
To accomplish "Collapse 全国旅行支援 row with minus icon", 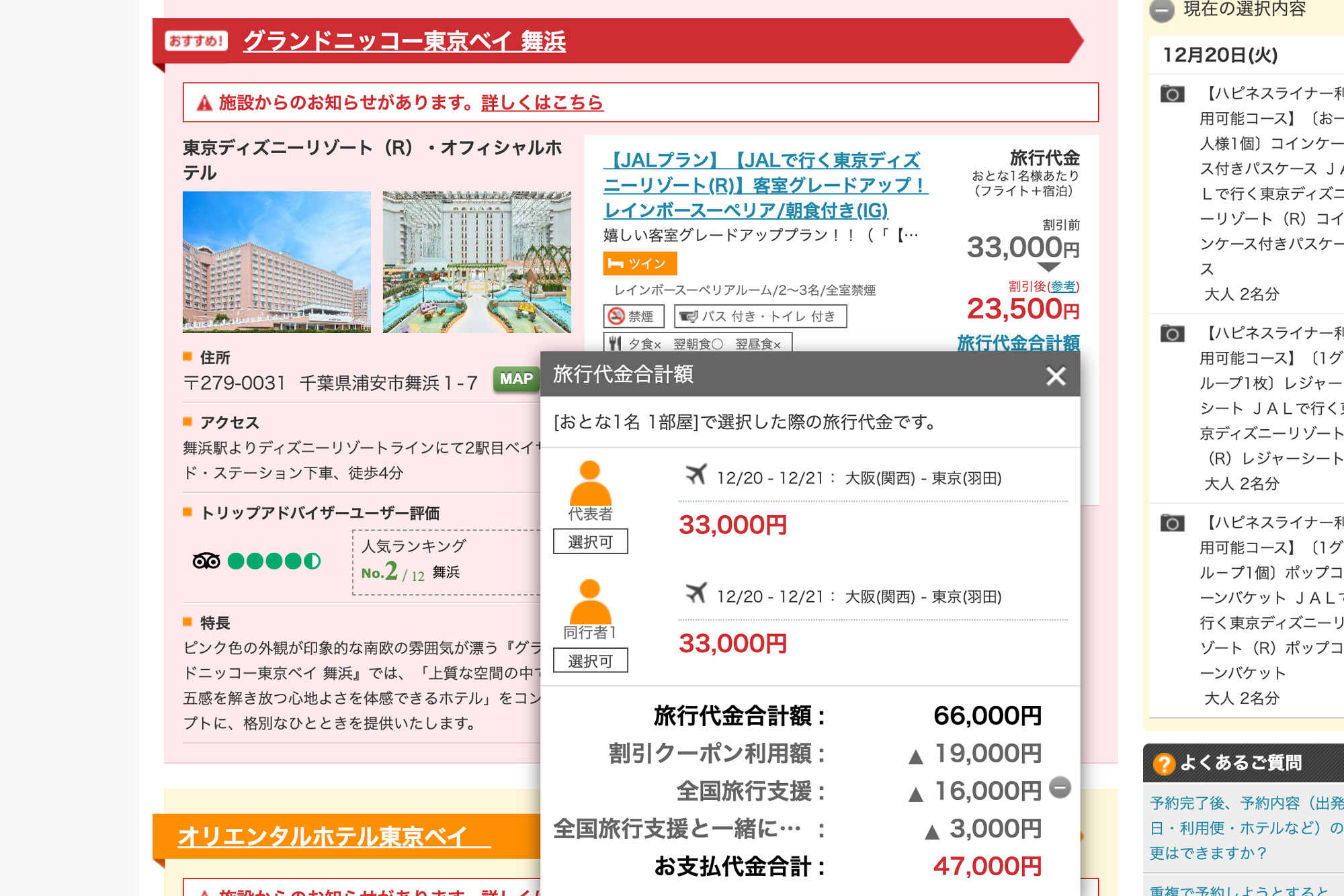I will (1060, 787).
